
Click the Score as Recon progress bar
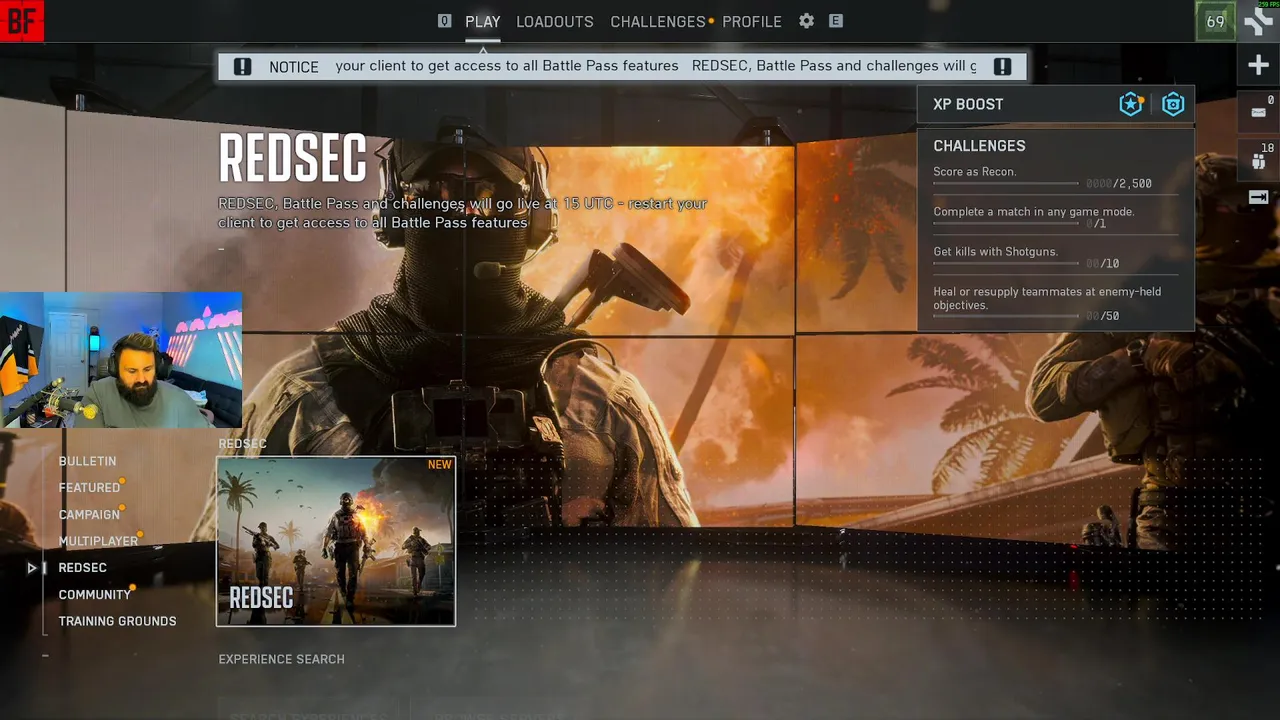coord(1006,184)
